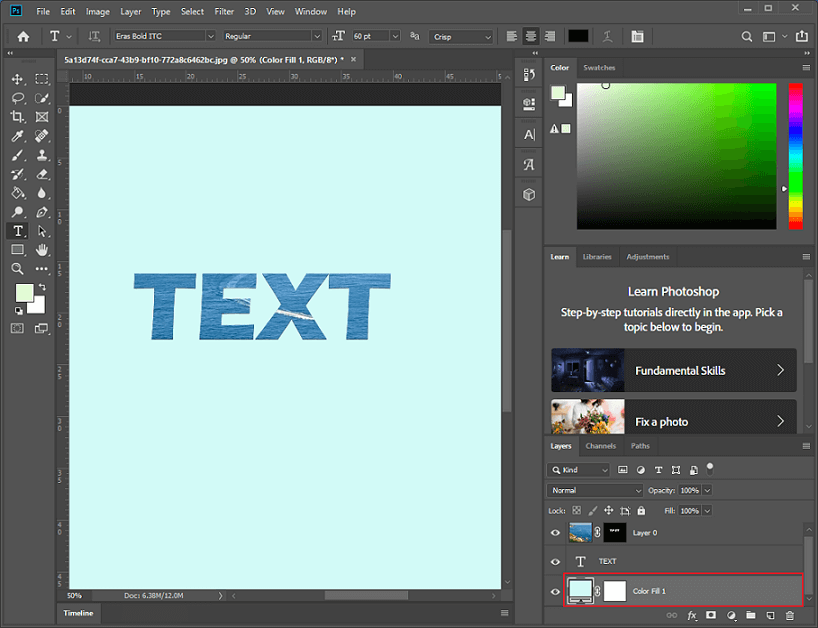Click the Color Fill 1 layer thumbnail
The height and width of the screenshot is (628, 818).
(580, 590)
